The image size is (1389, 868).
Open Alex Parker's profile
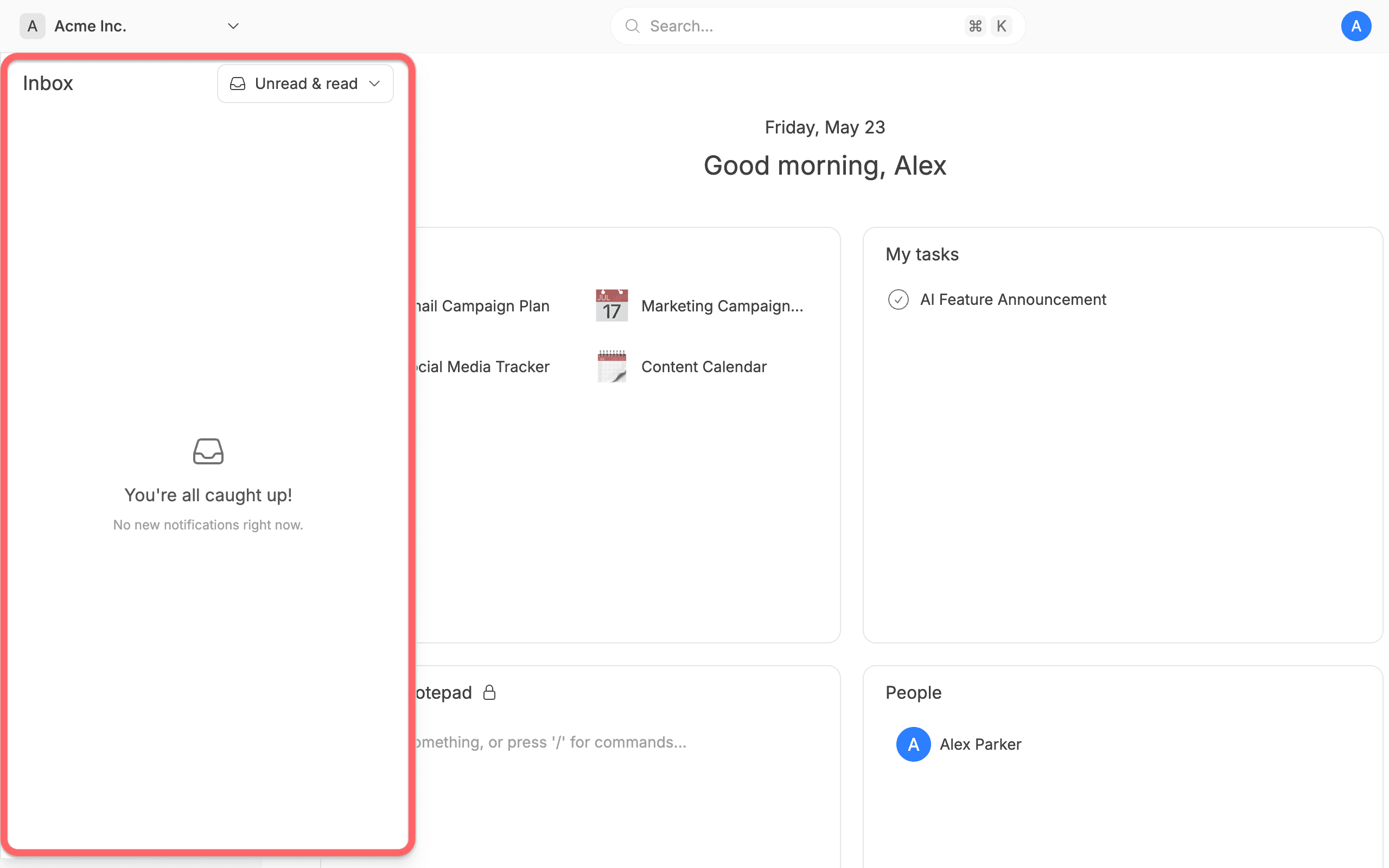980,744
